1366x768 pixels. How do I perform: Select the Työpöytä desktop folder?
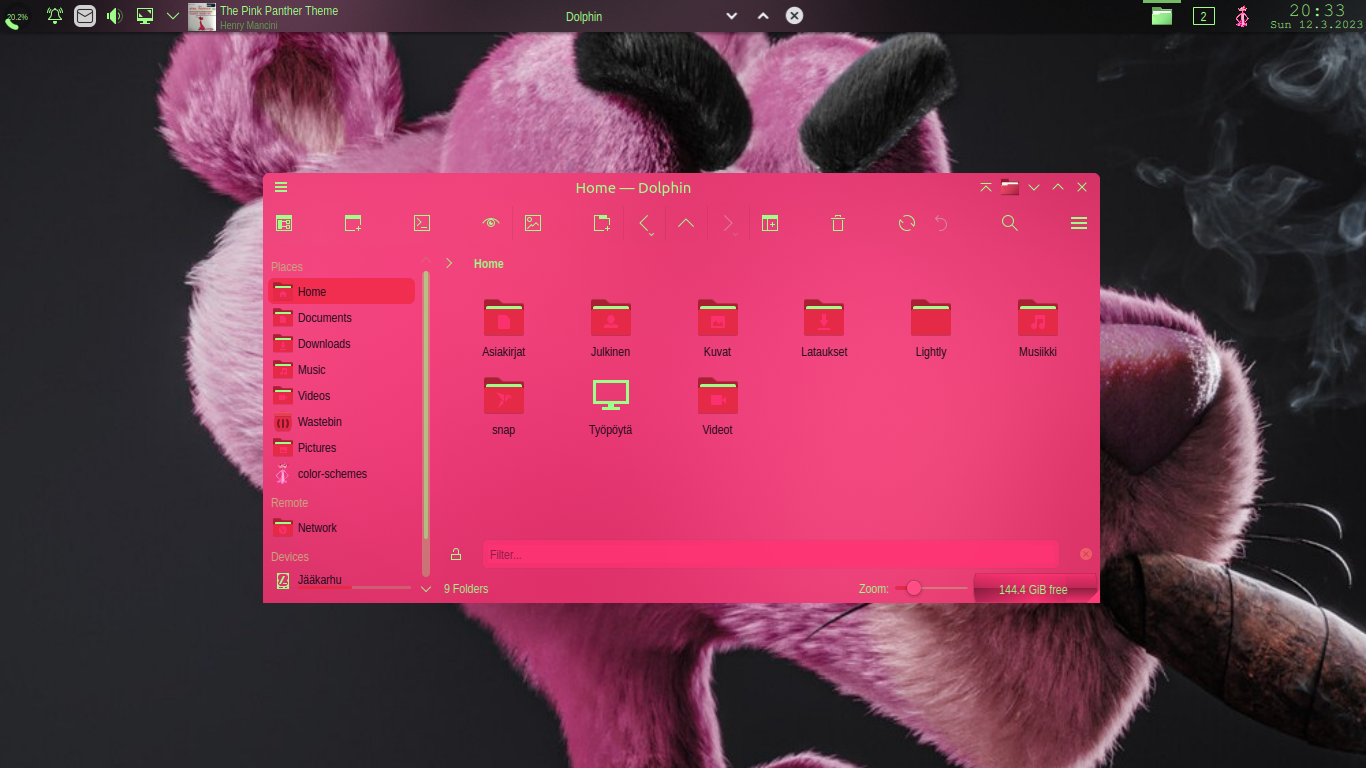point(610,406)
